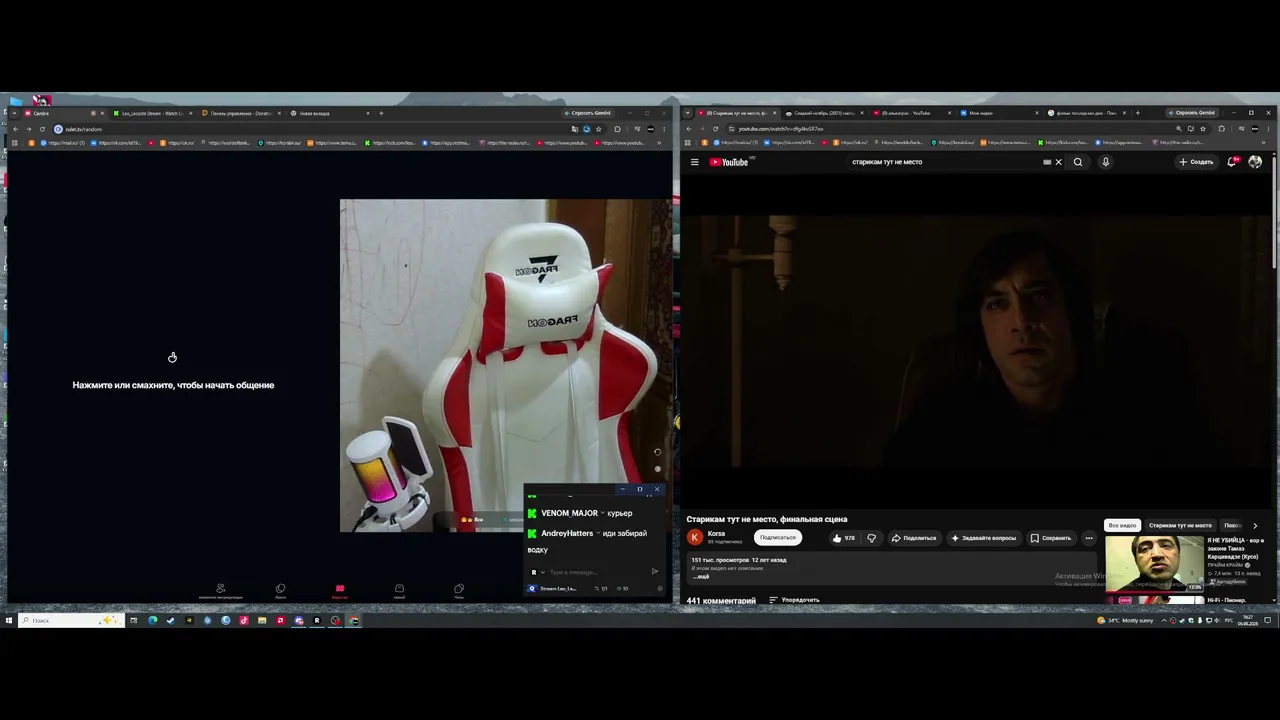Image resolution: width=1280 pixels, height=720 pixels.
Task: Open the weather widget on the taskbar
Action: (x=1125, y=620)
